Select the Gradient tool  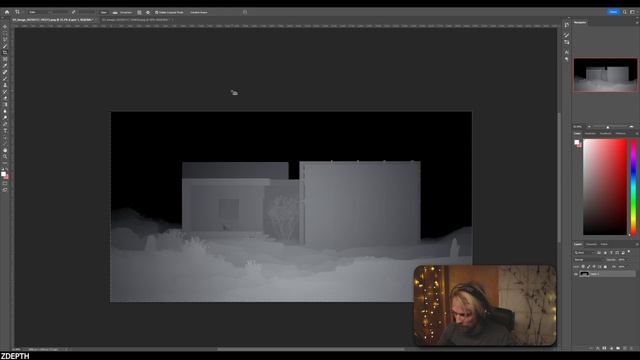(5, 105)
